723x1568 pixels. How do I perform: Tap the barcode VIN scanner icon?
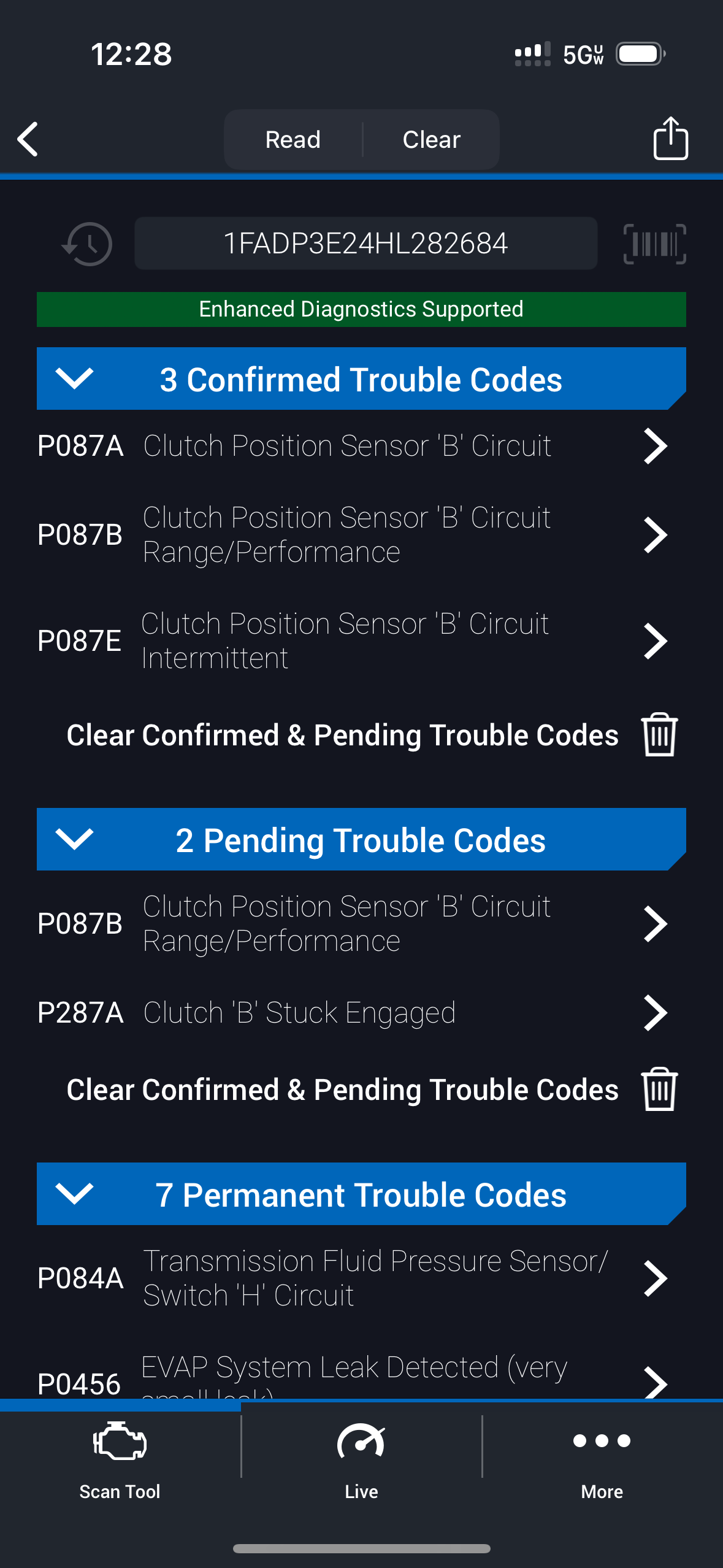(654, 244)
